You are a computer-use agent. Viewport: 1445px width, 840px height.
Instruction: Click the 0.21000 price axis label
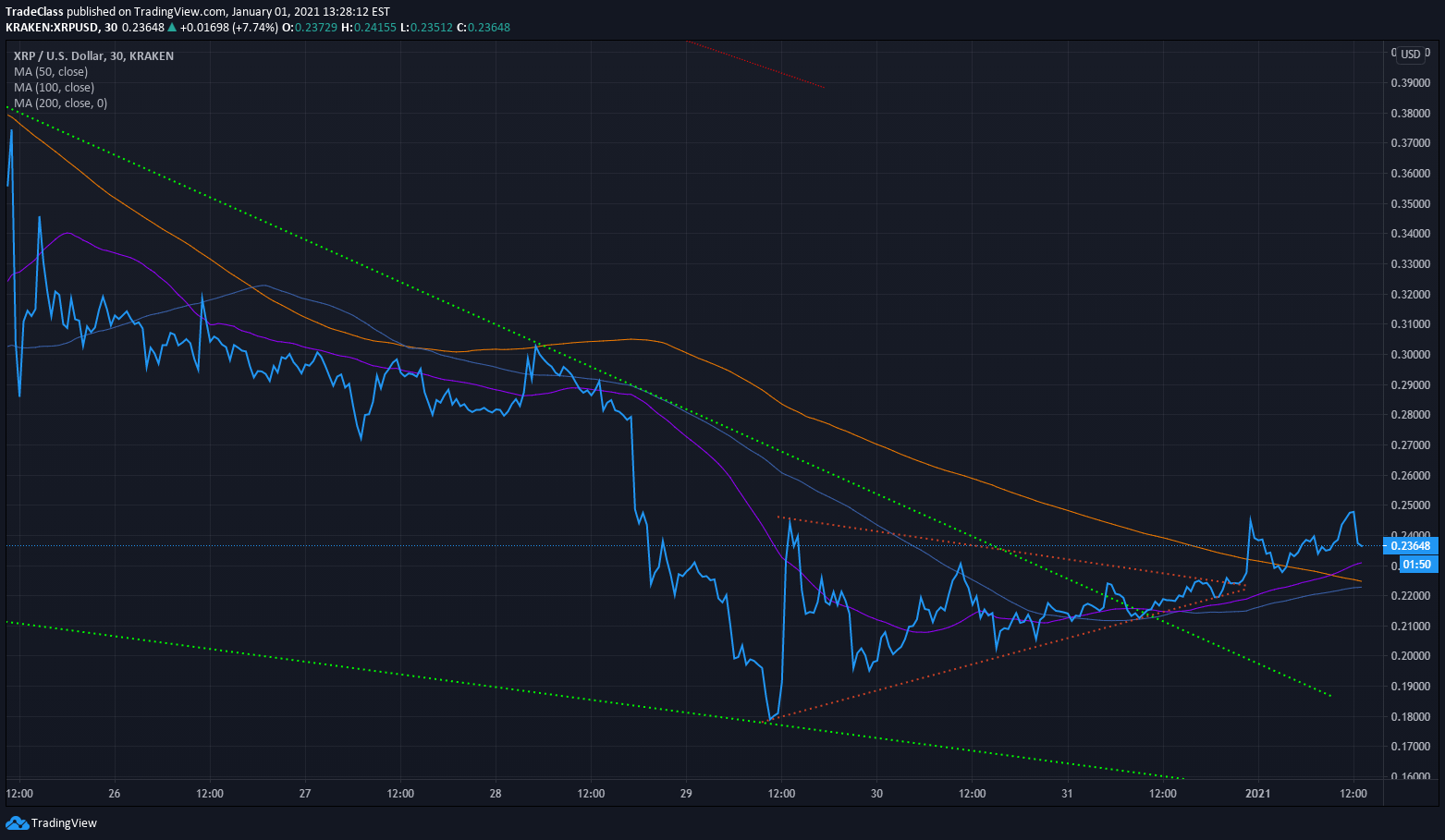[x=1411, y=627]
